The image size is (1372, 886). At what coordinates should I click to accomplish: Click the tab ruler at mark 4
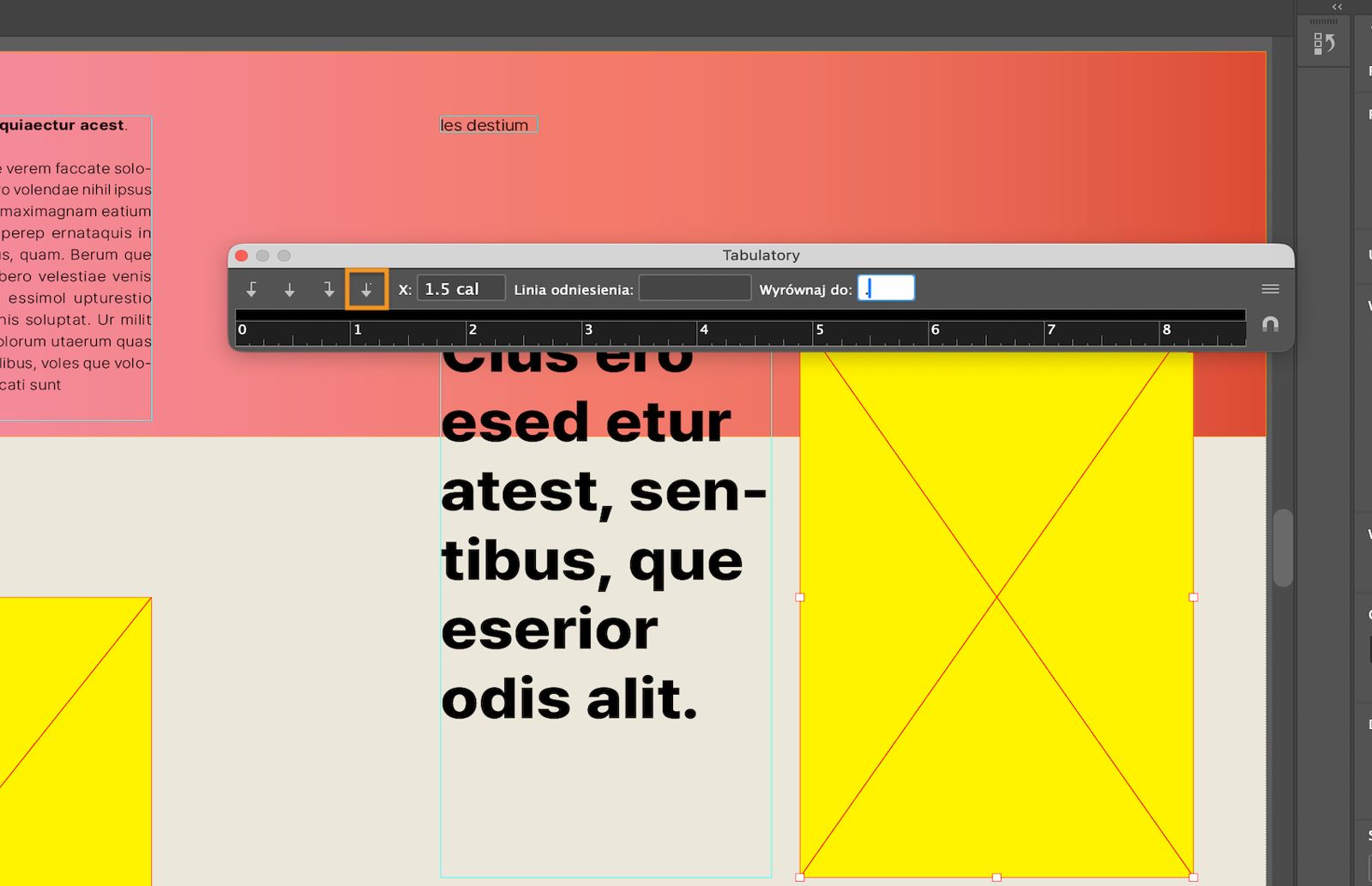pyautogui.click(x=704, y=329)
